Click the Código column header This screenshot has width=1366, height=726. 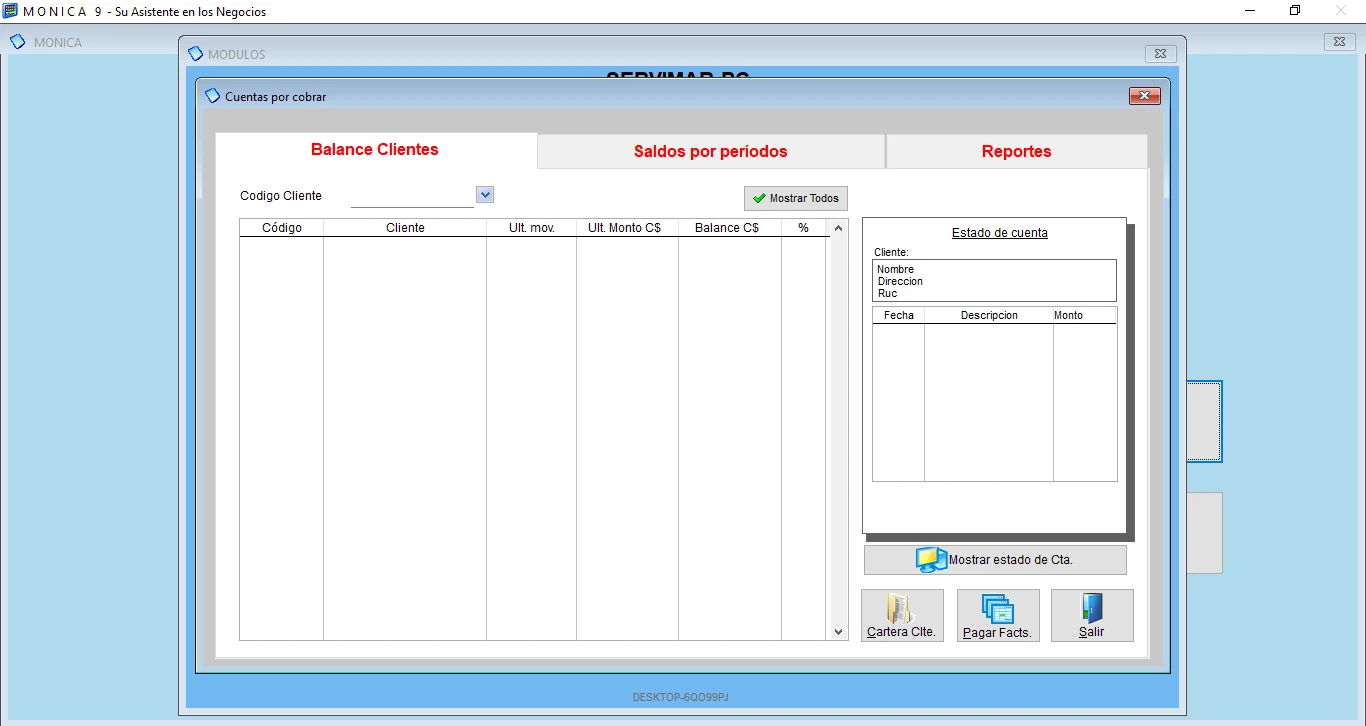click(280, 227)
